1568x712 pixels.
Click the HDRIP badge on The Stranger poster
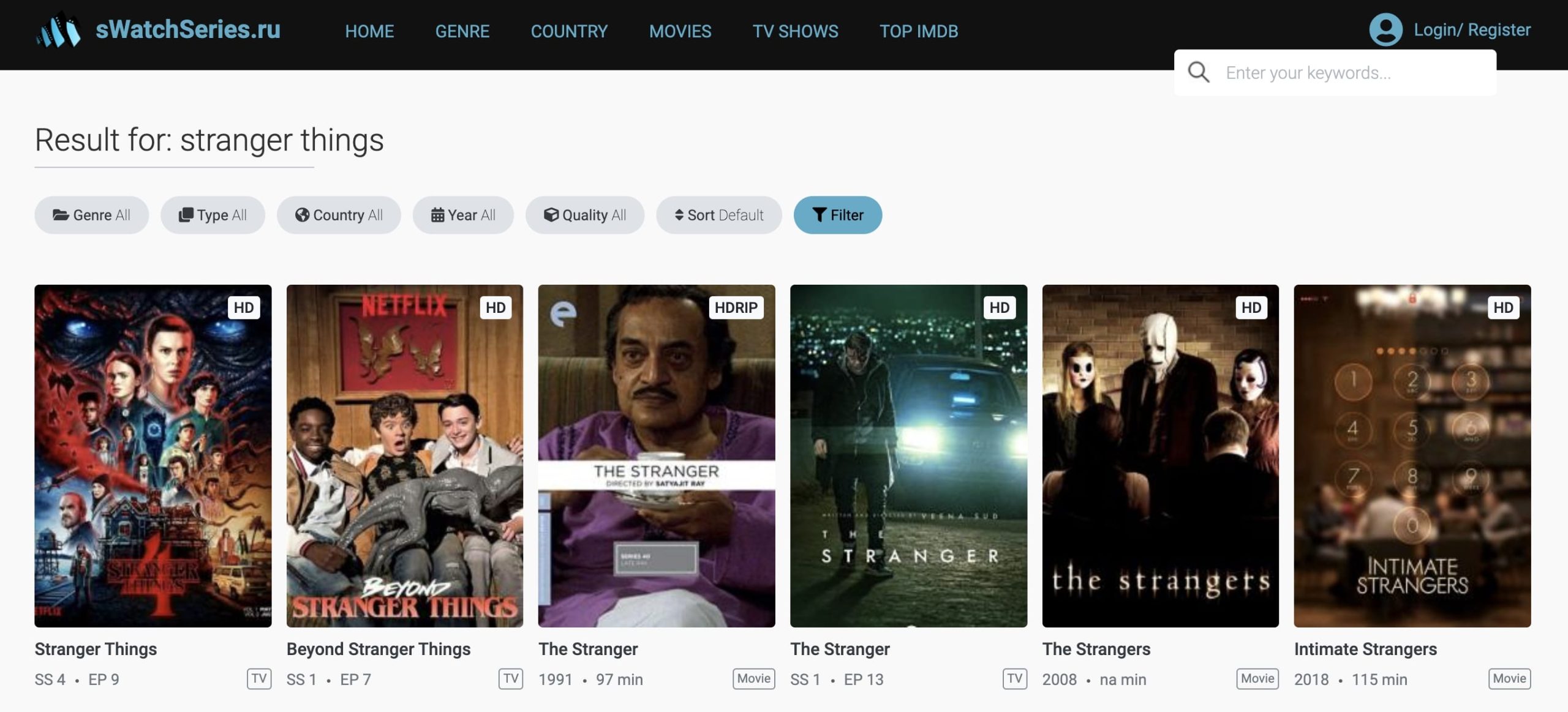736,307
